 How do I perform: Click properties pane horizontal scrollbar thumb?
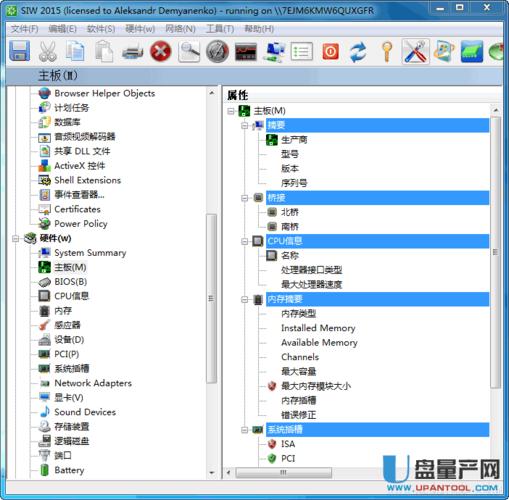pos(284,472)
